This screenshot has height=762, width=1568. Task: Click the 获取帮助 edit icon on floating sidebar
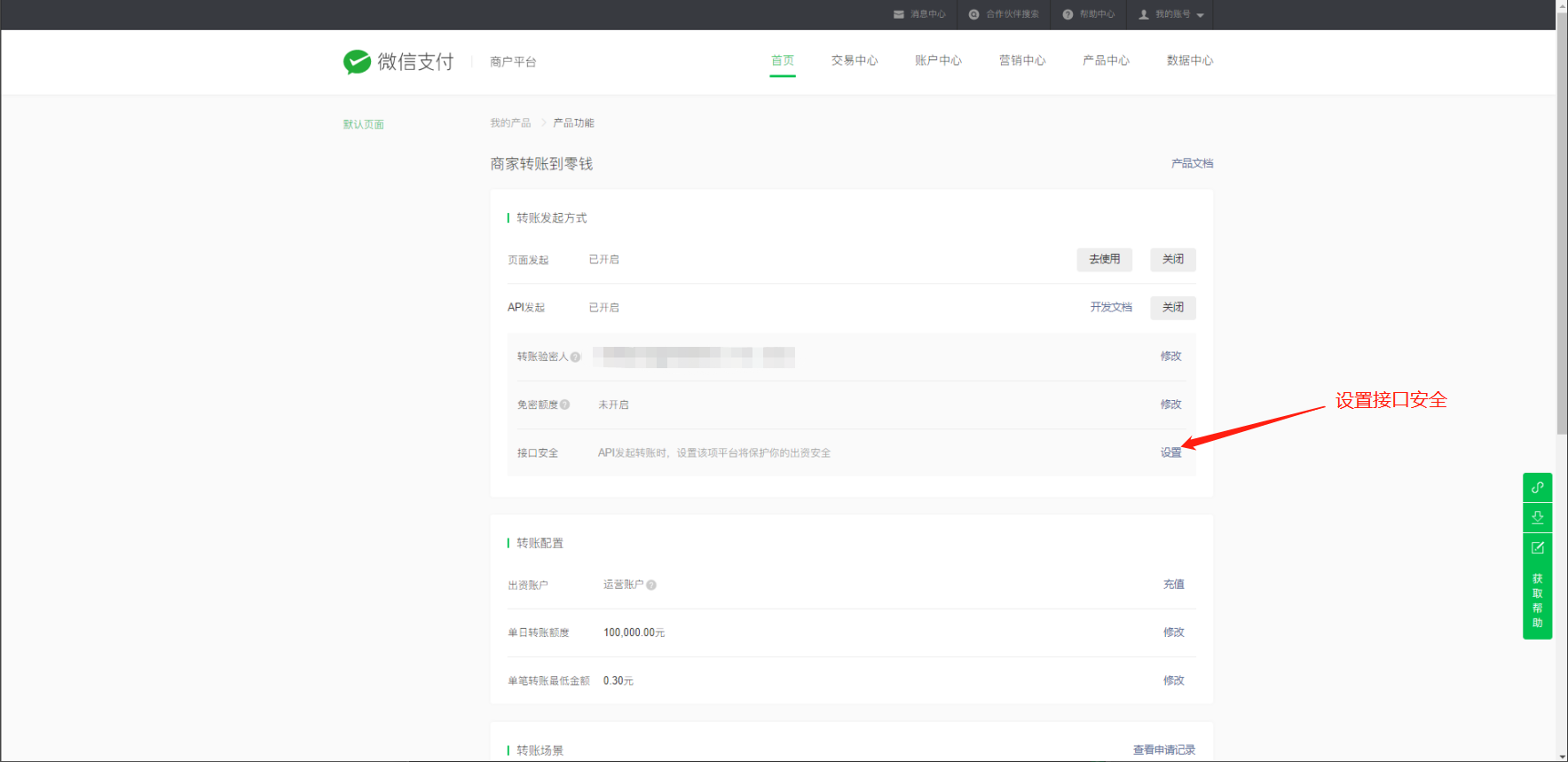pos(1537,548)
